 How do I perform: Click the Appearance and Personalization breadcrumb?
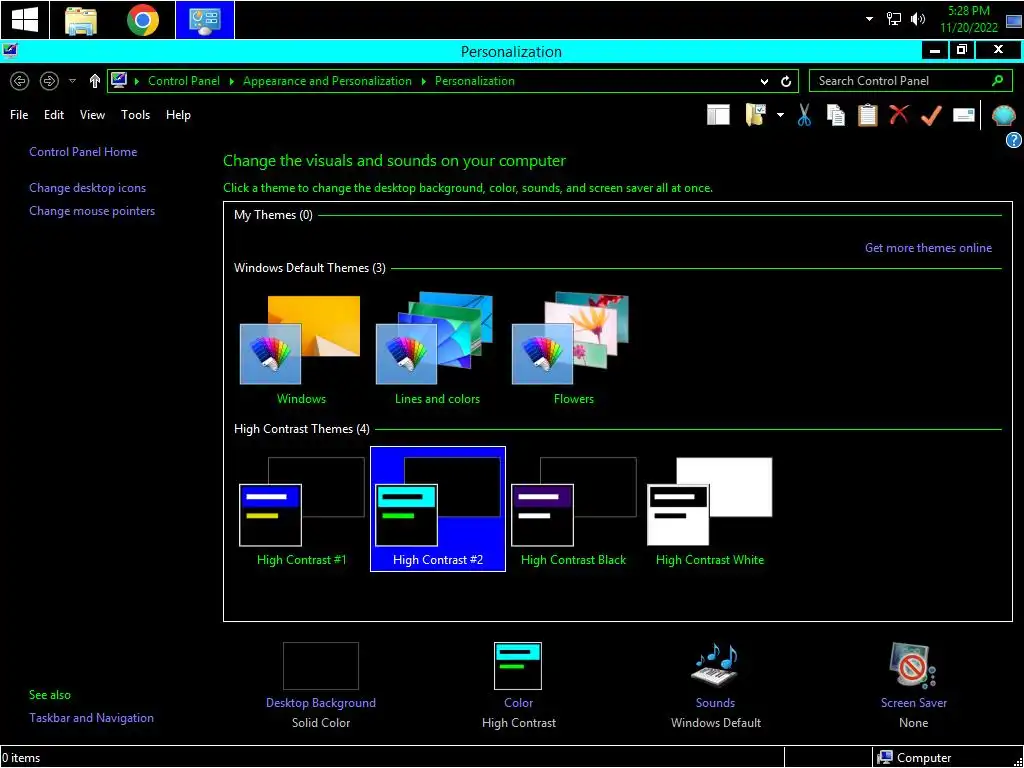click(327, 81)
